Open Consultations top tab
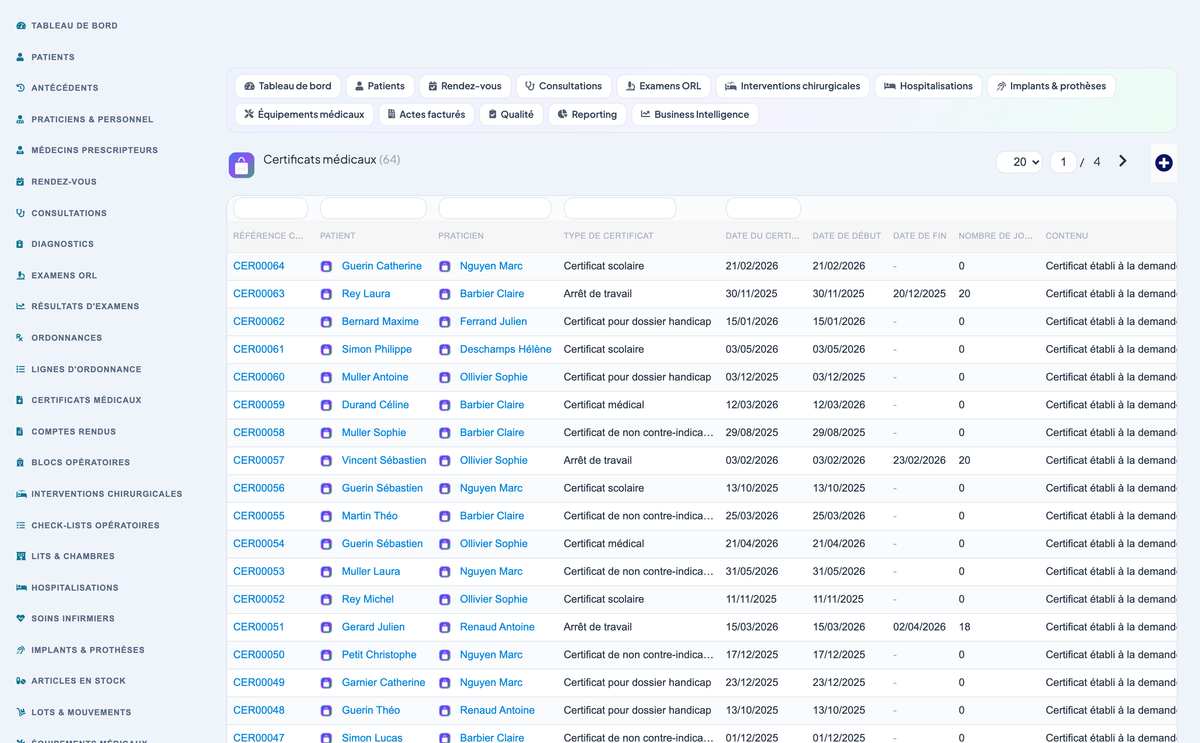The image size is (1200, 743). click(x=564, y=86)
